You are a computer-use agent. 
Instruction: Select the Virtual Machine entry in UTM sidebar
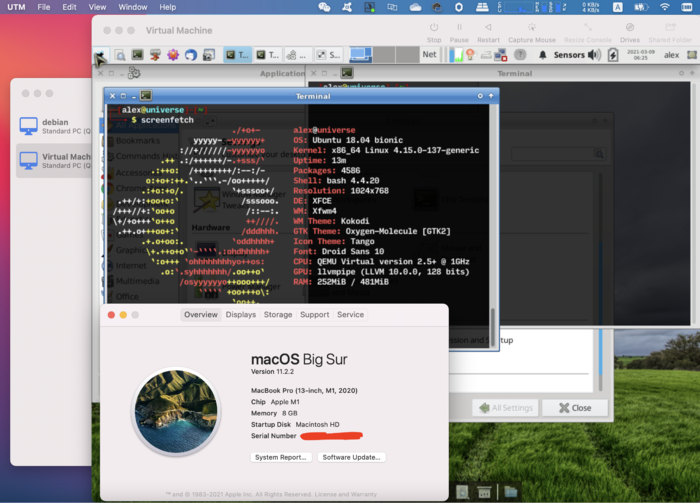[x=54, y=161]
